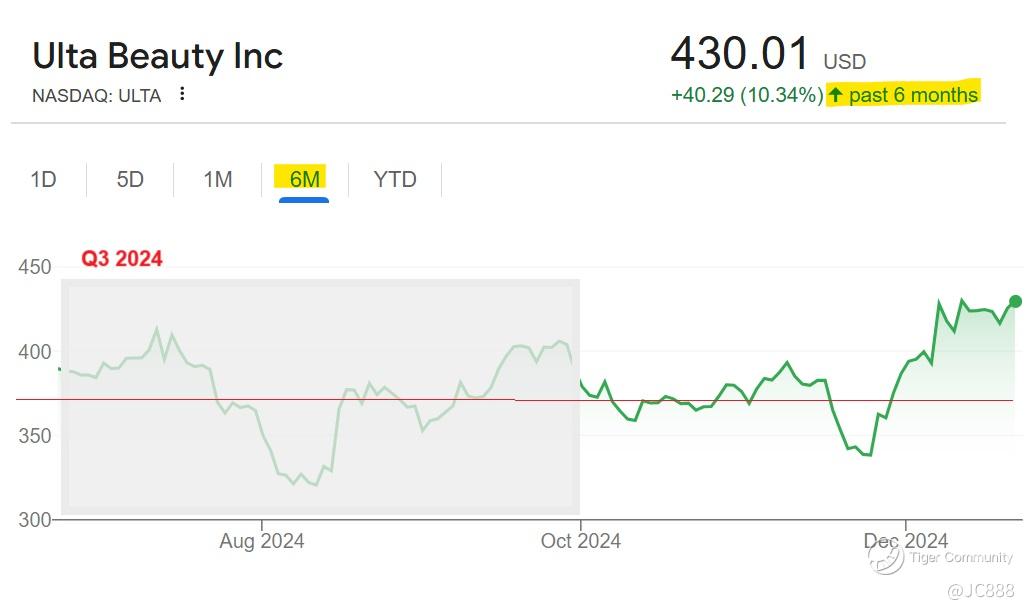Select the Dec 2024 axis marker
Image resolution: width=1034 pixels, height=614 pixels.
click(x=905, y=541)
